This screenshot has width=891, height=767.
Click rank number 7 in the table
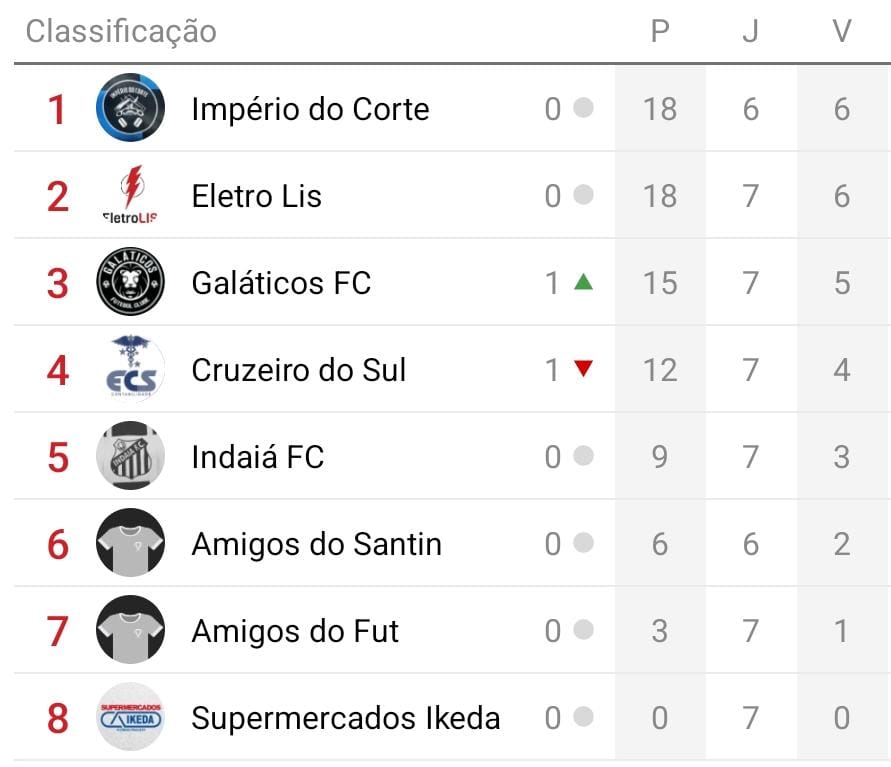[57, 631]
